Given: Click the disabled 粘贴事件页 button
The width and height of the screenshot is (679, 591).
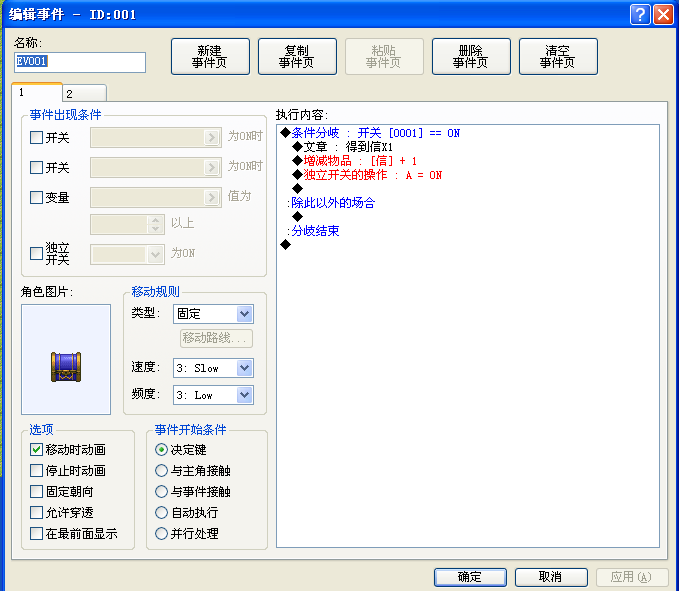Looking at the screenshot, I should [x=384, y=56].
